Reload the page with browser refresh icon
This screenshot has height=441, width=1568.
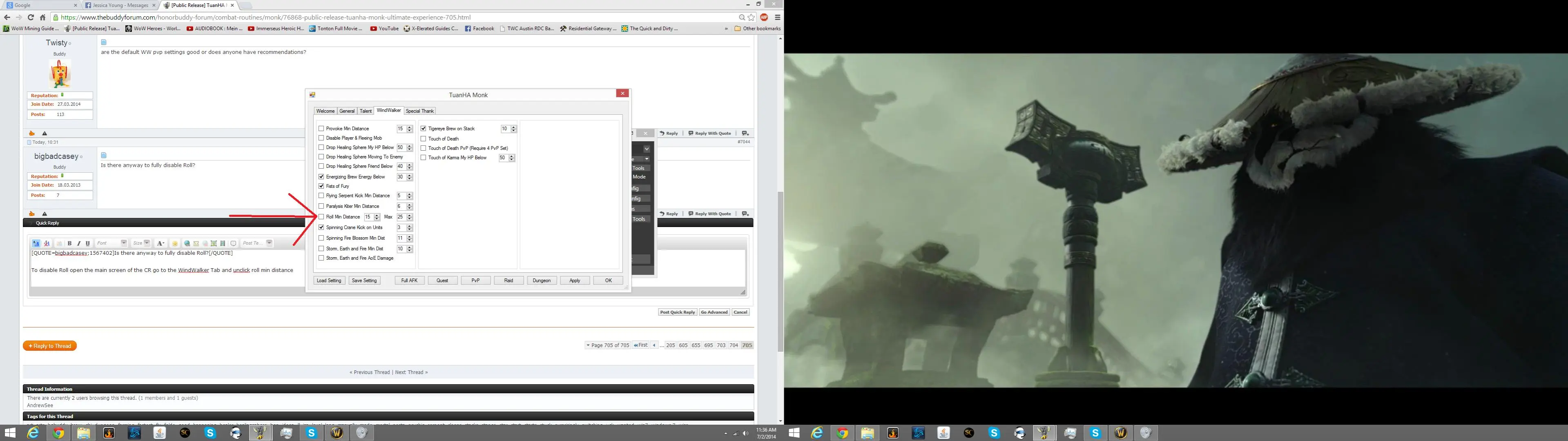pos(31,17)
